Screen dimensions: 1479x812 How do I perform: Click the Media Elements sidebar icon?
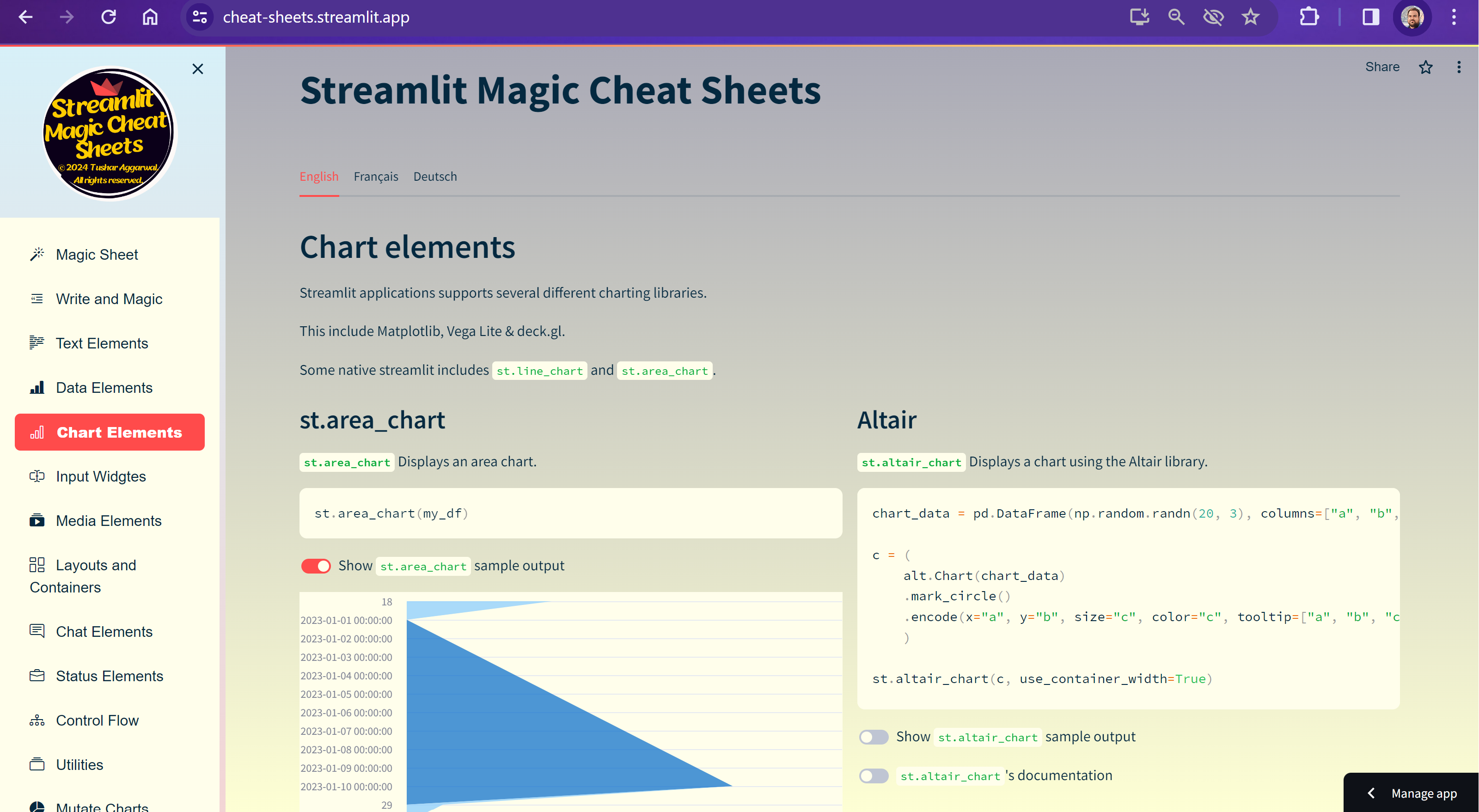(x=36, y=520)
